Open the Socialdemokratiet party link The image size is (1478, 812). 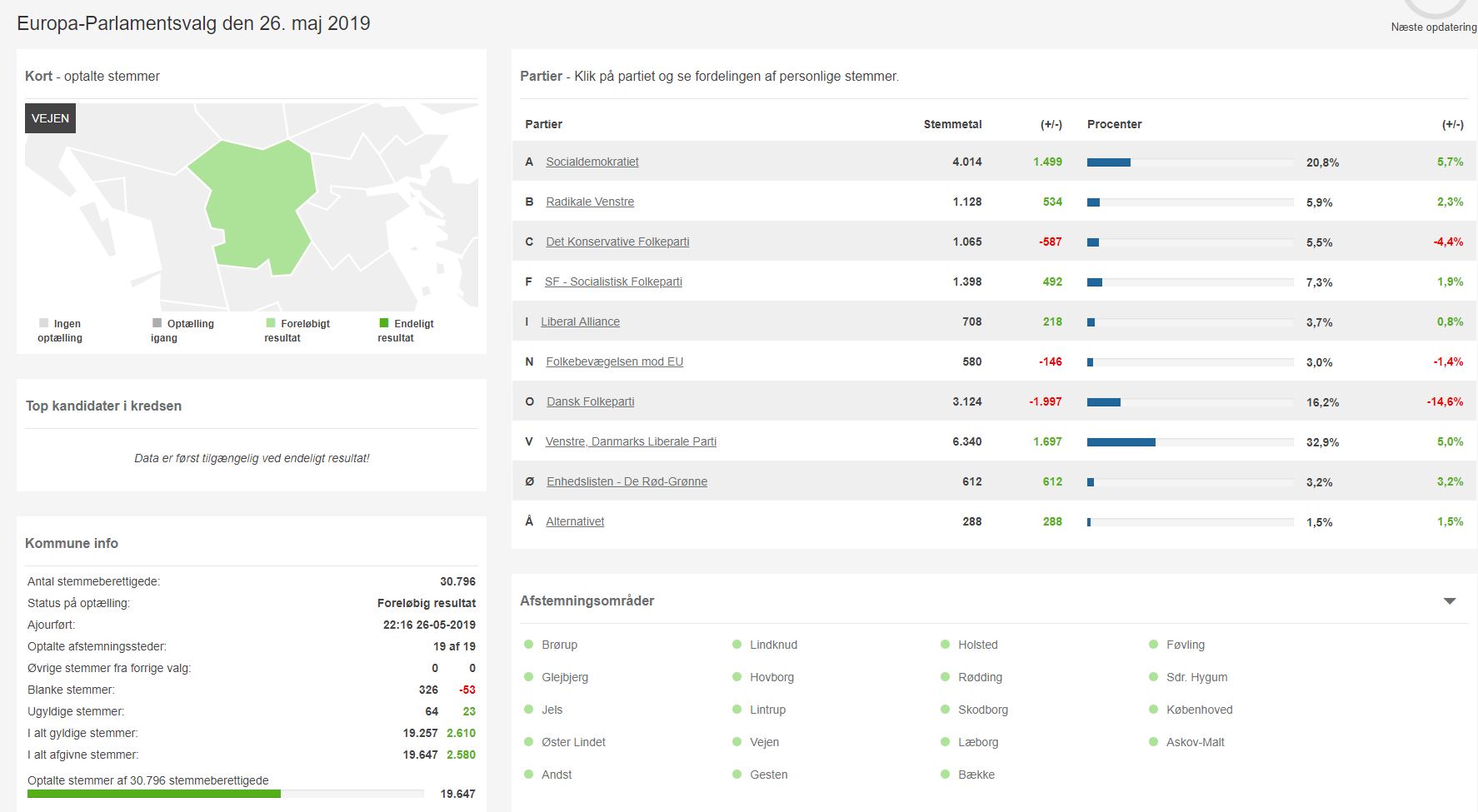click(x=592, y=162)
